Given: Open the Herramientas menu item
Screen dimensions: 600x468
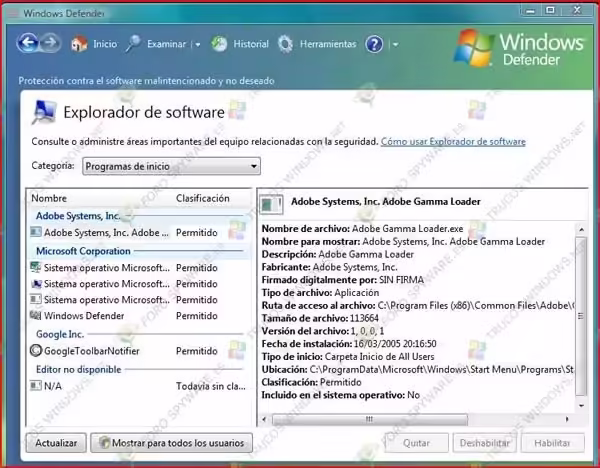Looking at the screenshot, I should (x=328, y=44).
